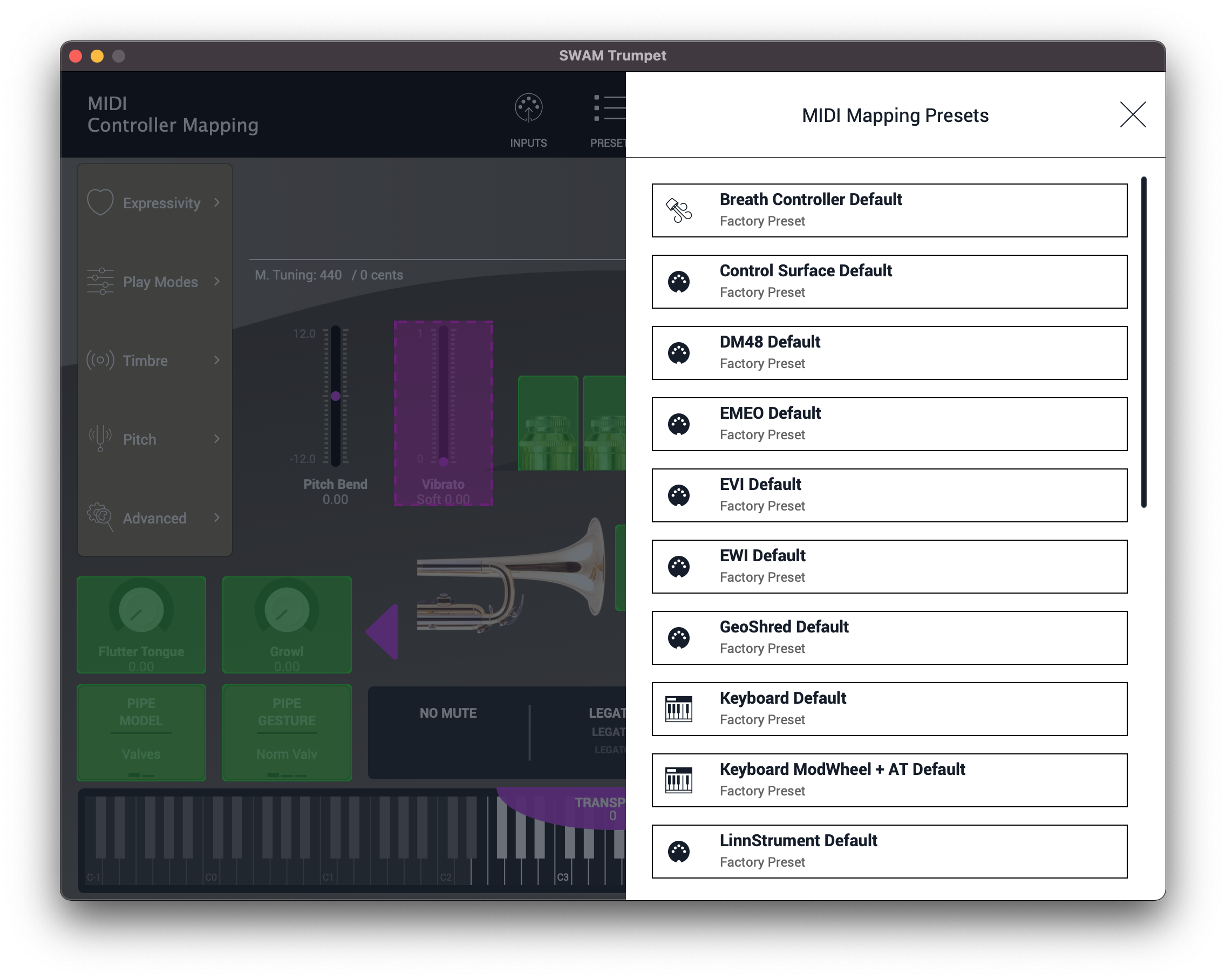
Task: Open the NO MUTE selector
Action: pos(448,713)
